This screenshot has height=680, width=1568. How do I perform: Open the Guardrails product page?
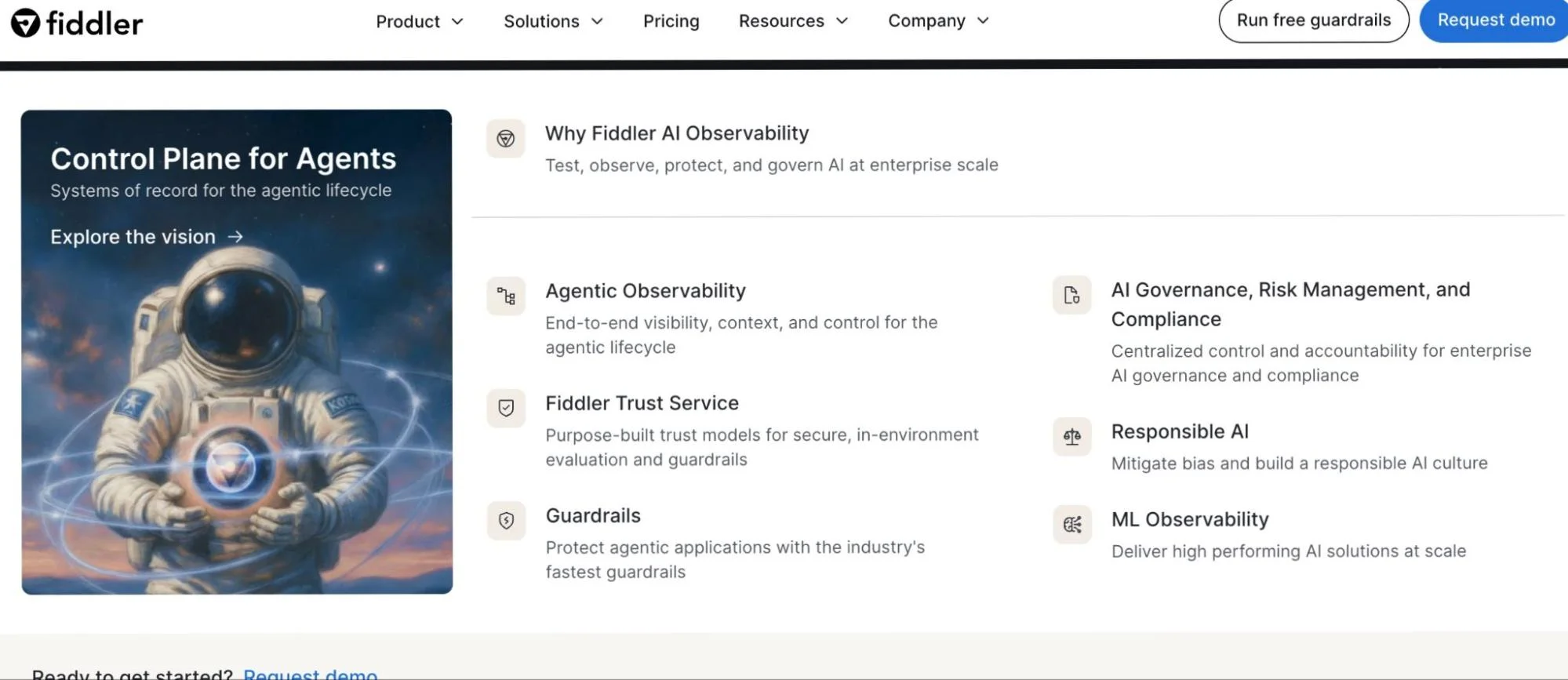click(x=593, y=515)
